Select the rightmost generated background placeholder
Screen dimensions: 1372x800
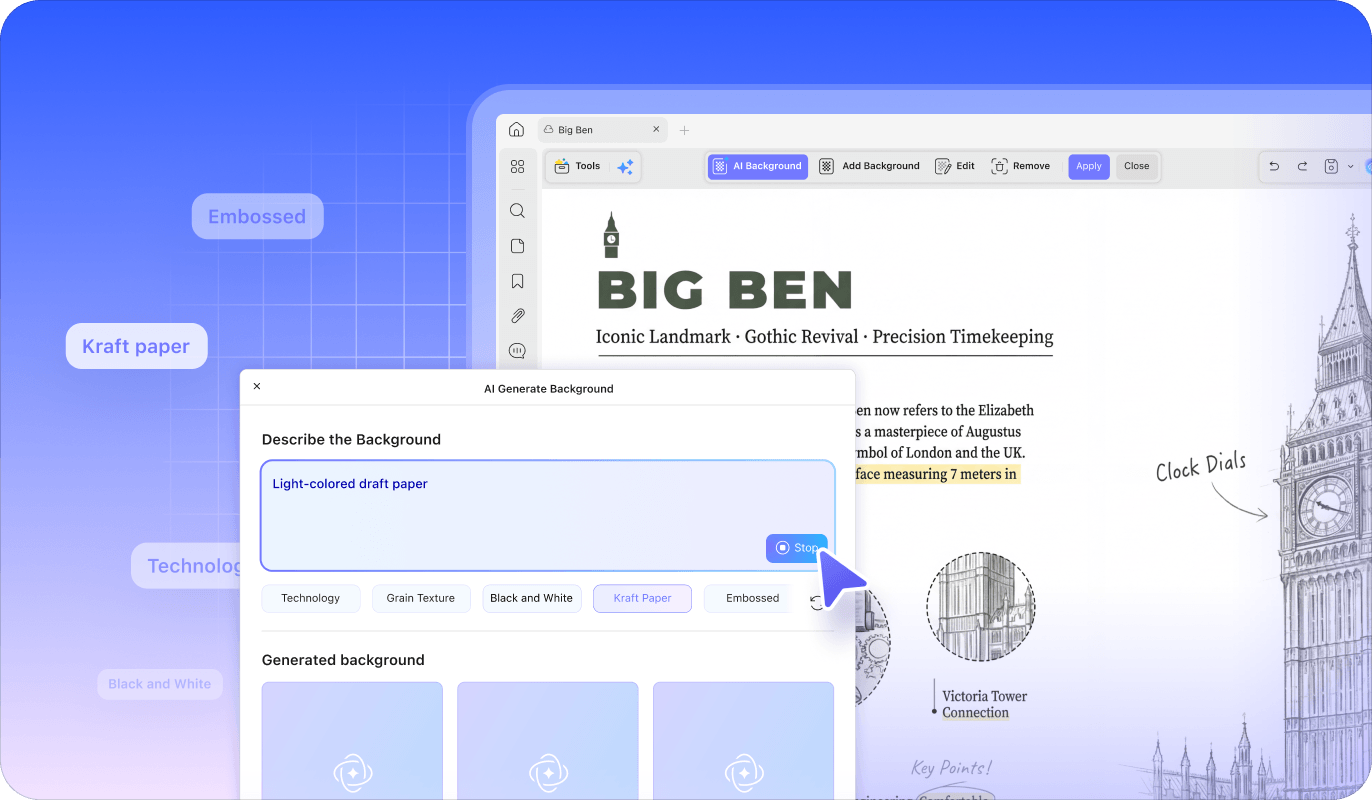tap(743, 741)
